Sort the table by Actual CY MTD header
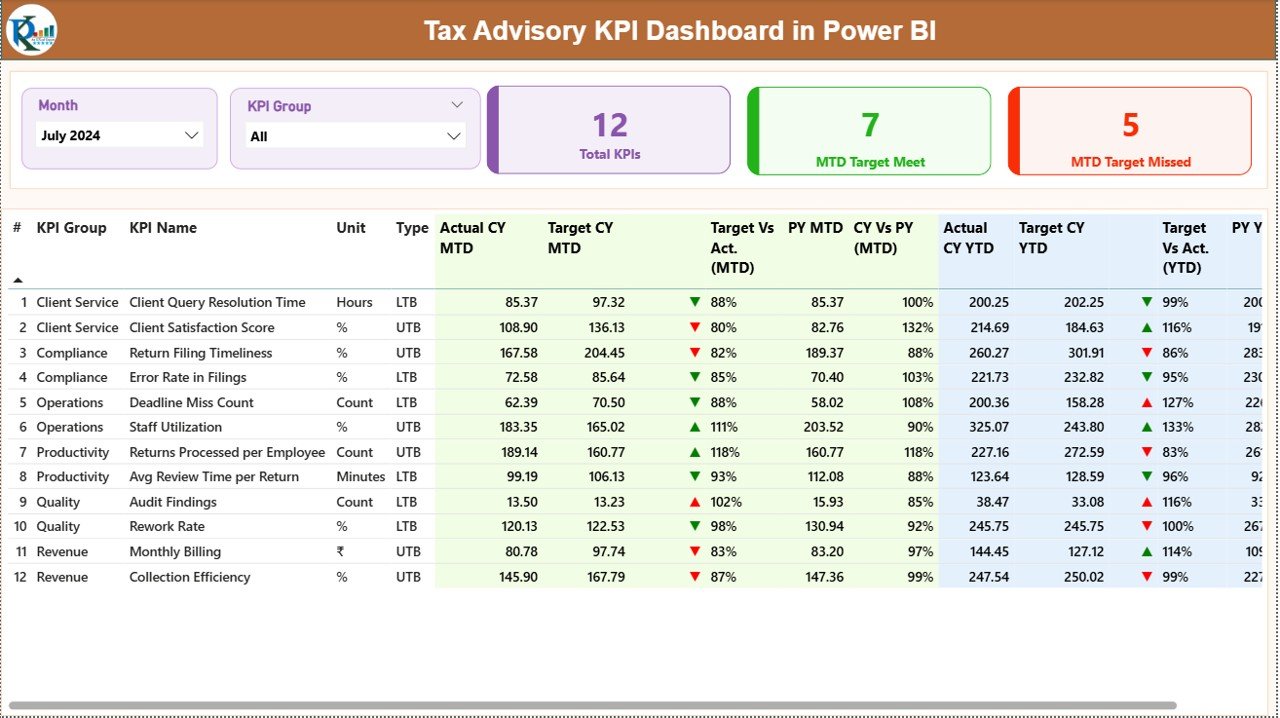Viewport: 1280px width, 718px height. pos(471,238)
